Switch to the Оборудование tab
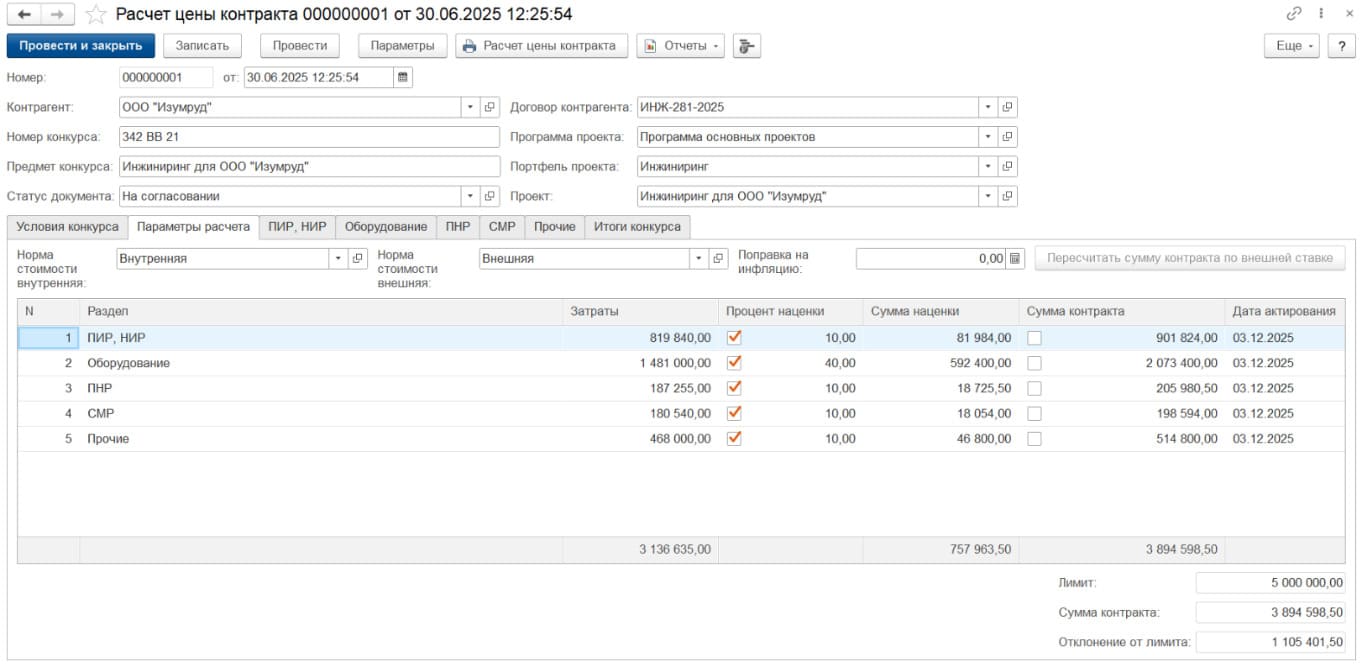Viewport: 1362px width, 667px height. click(x=386, y=227)
